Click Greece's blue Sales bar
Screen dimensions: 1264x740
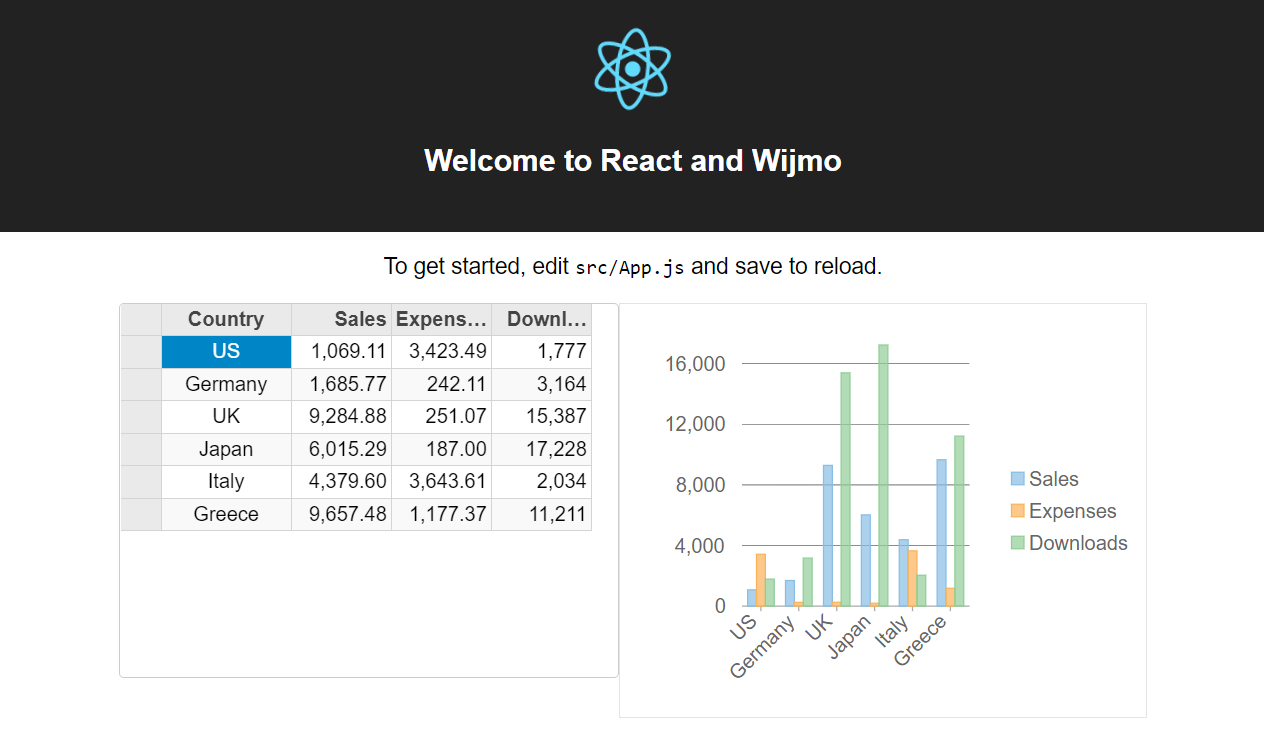point(941,532)
